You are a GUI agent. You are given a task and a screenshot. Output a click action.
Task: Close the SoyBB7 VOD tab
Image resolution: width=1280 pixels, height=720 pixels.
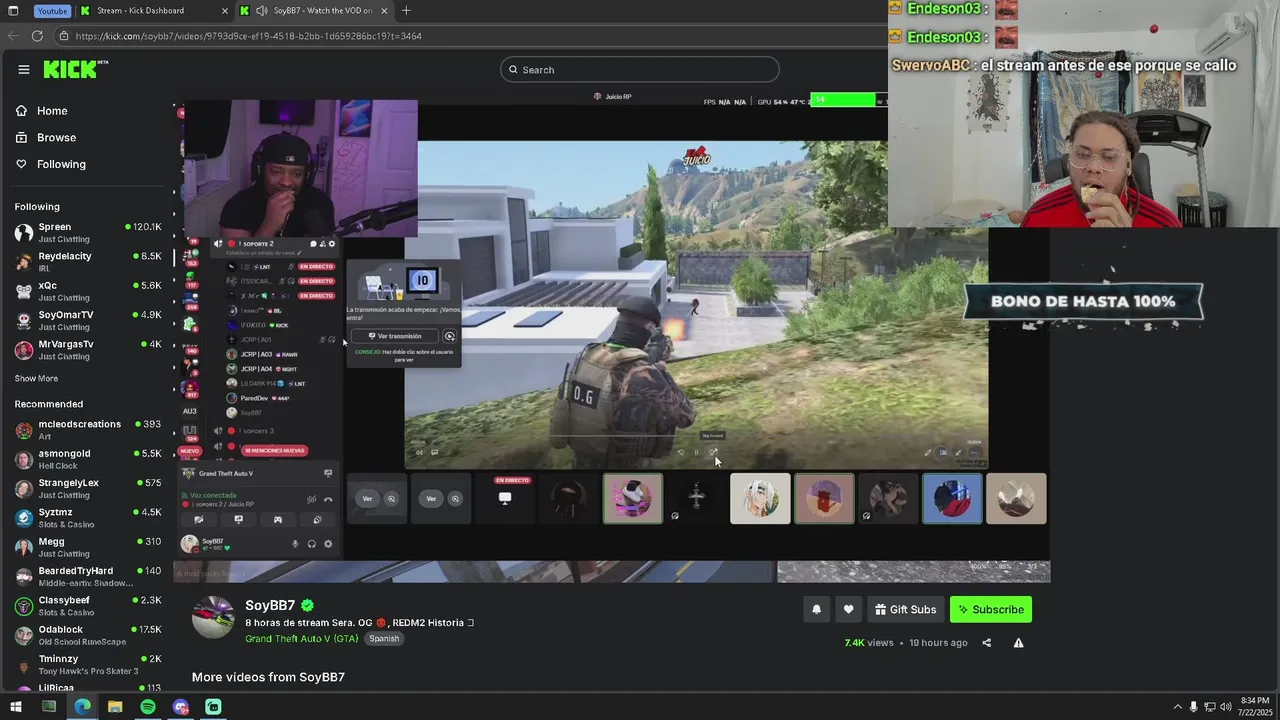[x=384, y=11]
